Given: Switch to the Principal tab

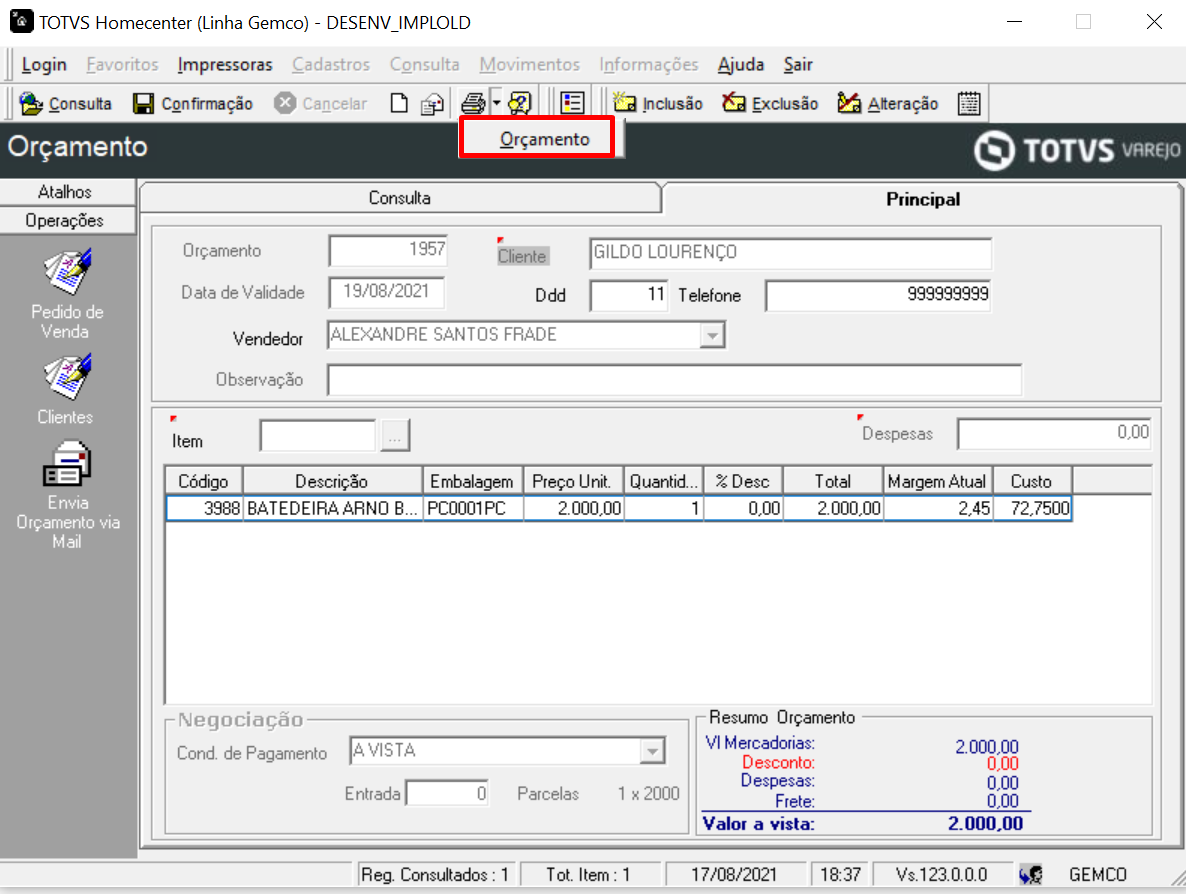Looking at the screenshot, I should click(x=922, y=200).
